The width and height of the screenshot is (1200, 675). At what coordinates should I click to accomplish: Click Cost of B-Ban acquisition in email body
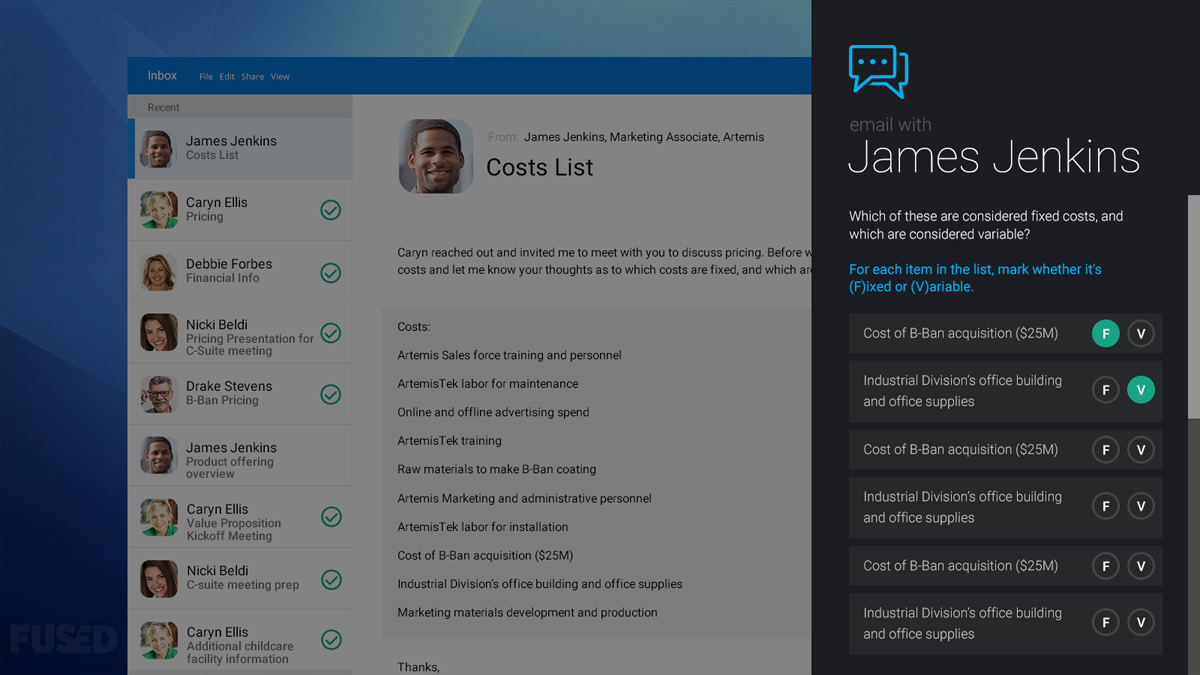(x=485, y=555)
